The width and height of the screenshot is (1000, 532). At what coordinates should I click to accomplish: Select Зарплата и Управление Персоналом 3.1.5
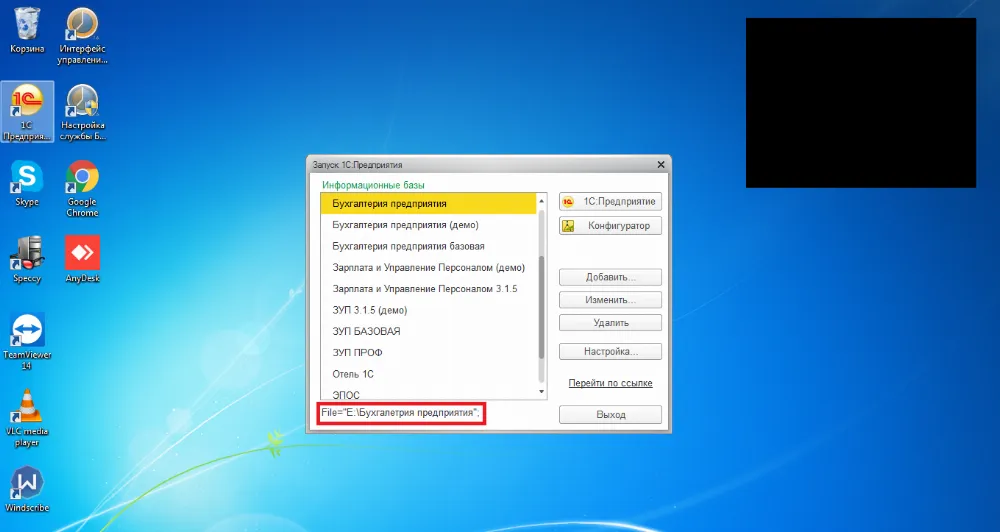(x=429, y=289)
